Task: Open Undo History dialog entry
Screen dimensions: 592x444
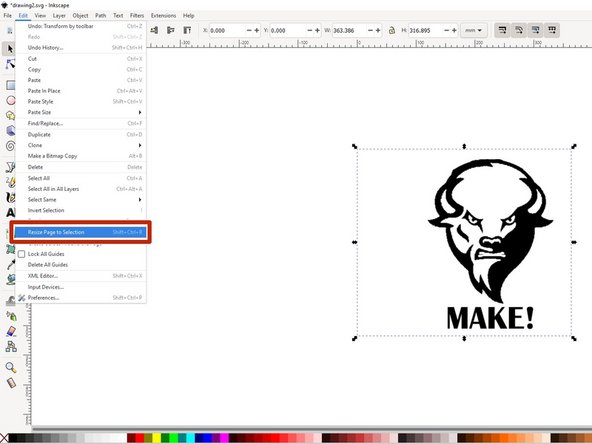Action: 81,48
